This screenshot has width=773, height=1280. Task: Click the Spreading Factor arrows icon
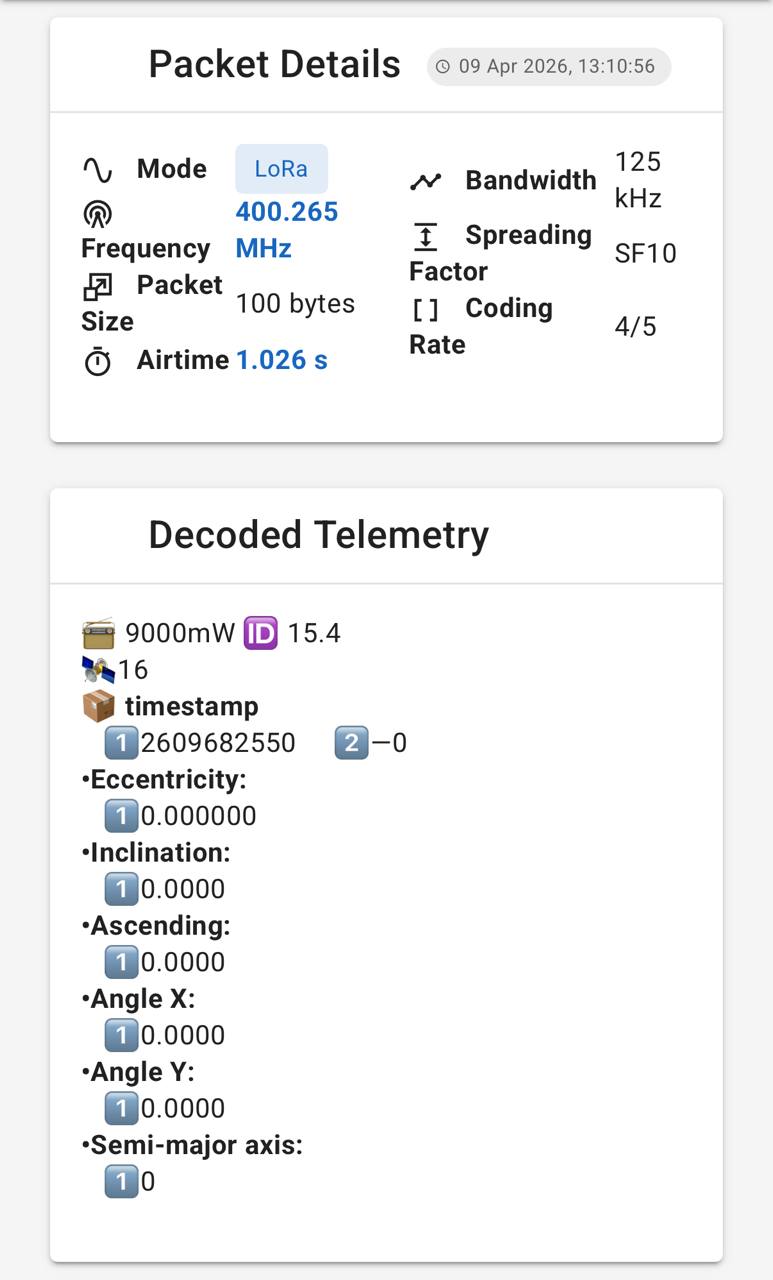click(x=425, y=236)
